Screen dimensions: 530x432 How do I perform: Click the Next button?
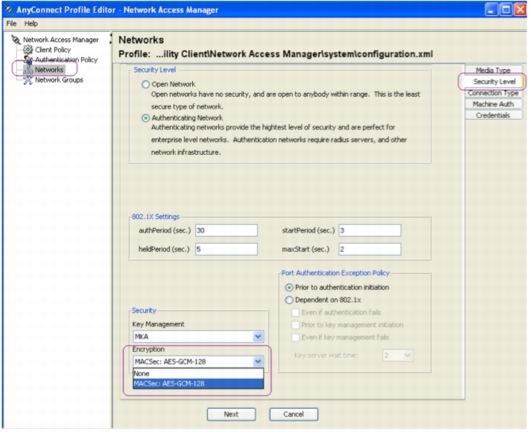click(231, 414)
